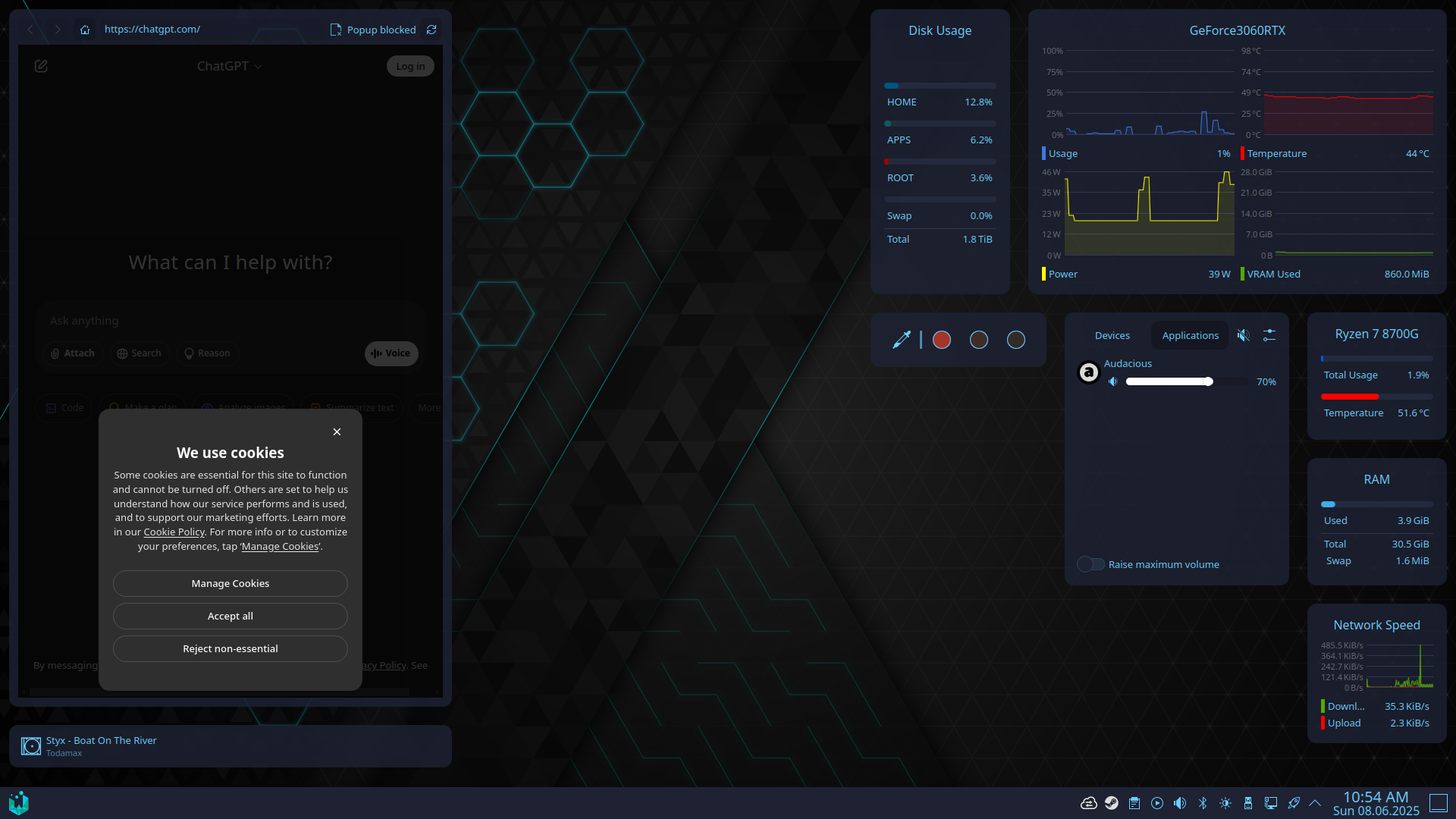The width and height of the screenshot is (1456, 819).
Task: Accept all cookies
Action: coord(231,617)
